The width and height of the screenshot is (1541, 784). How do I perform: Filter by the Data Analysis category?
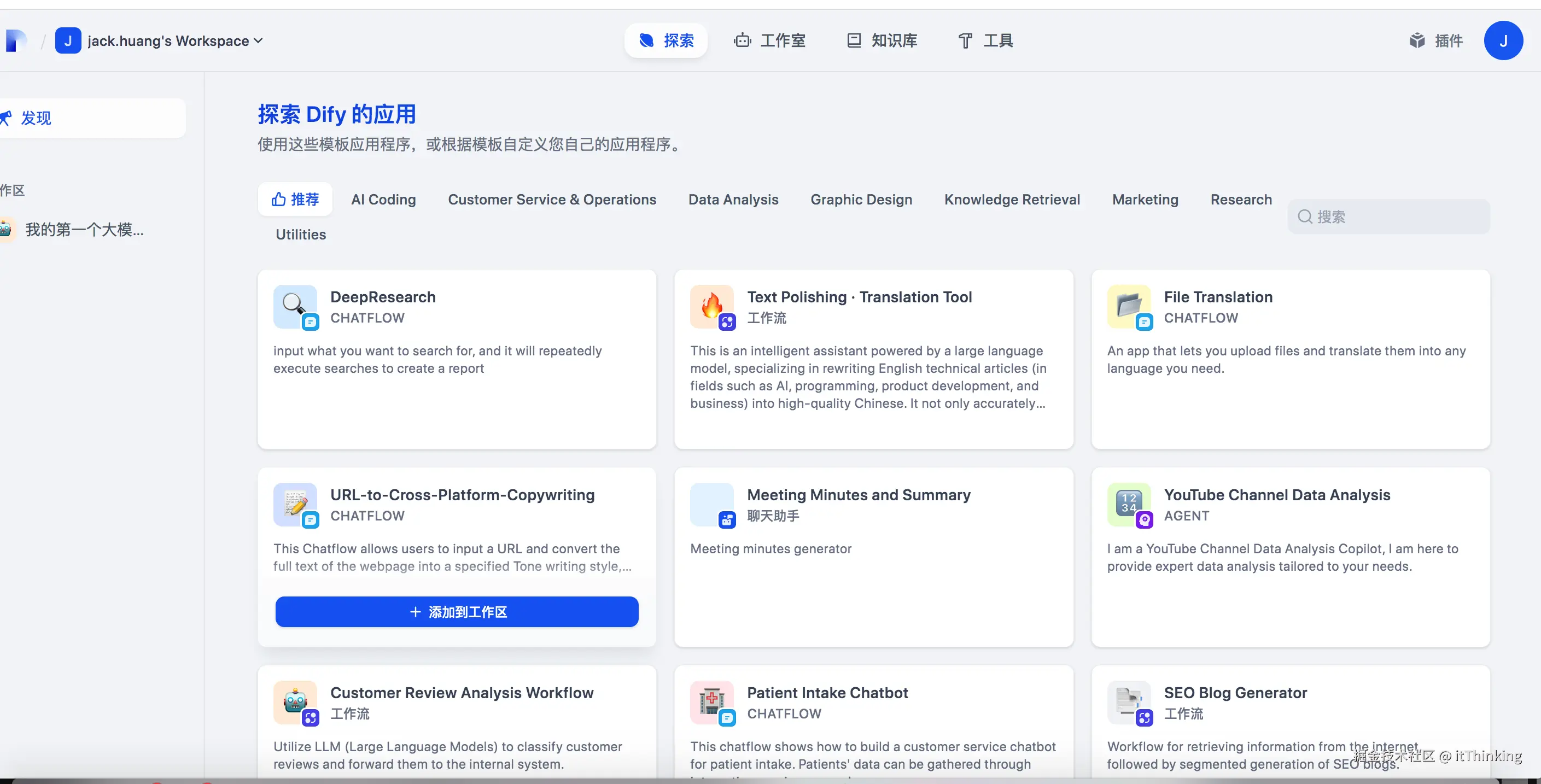coord(733,199)
